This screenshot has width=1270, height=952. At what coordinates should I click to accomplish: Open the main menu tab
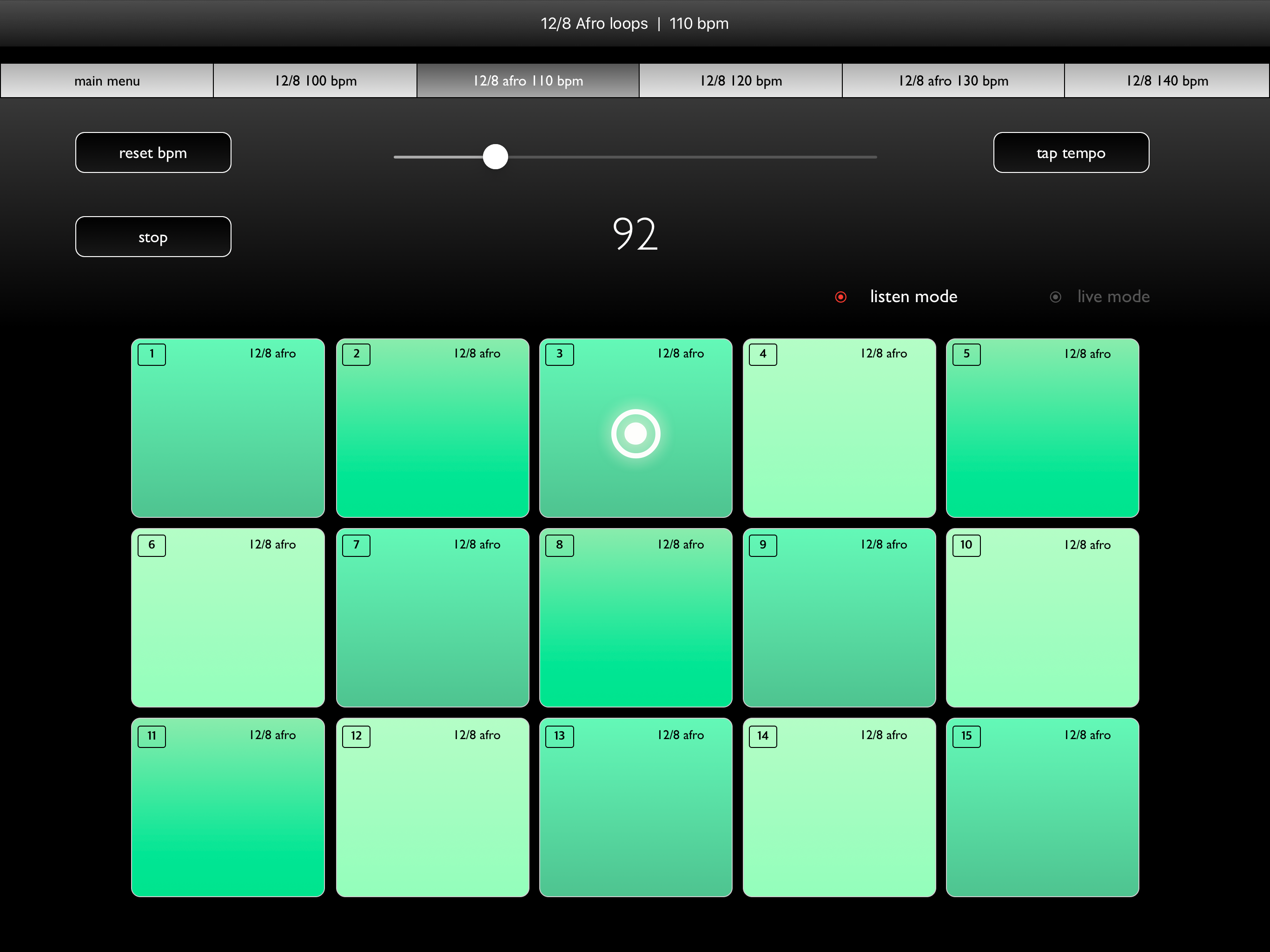pyautogui.click(x=107, y=81)
